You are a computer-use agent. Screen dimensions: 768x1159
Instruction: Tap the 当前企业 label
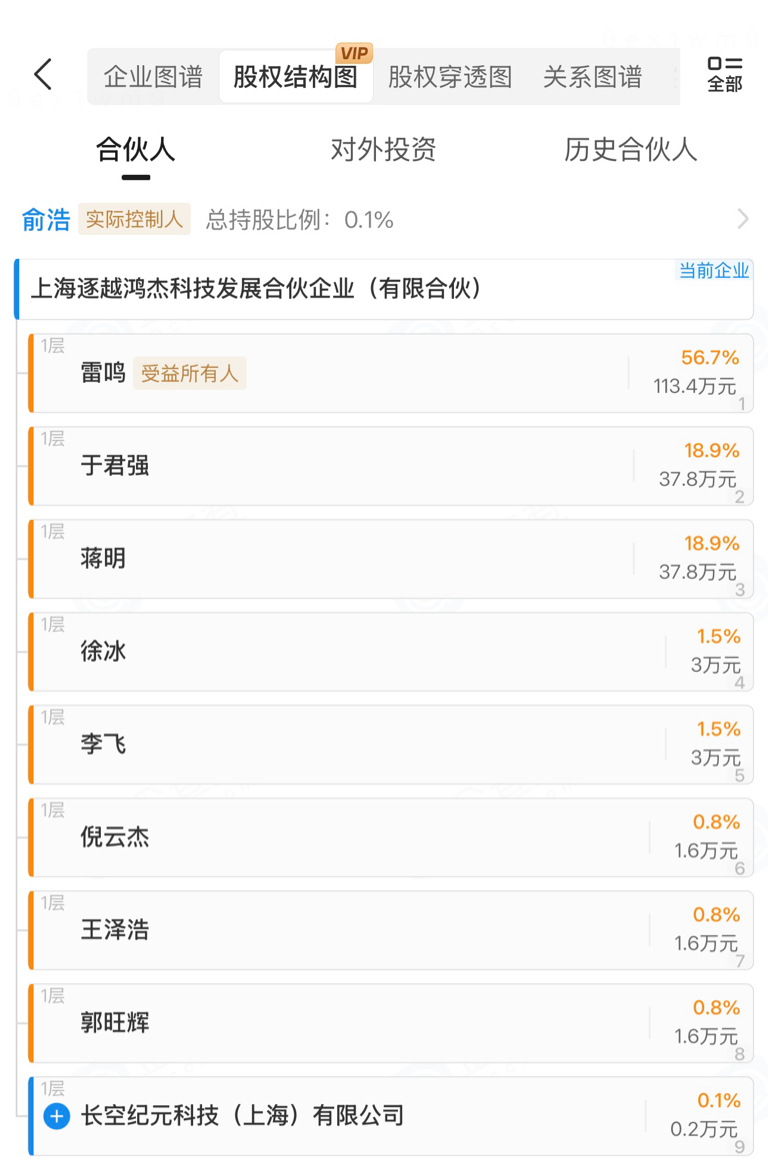click(x=714, y=271)
